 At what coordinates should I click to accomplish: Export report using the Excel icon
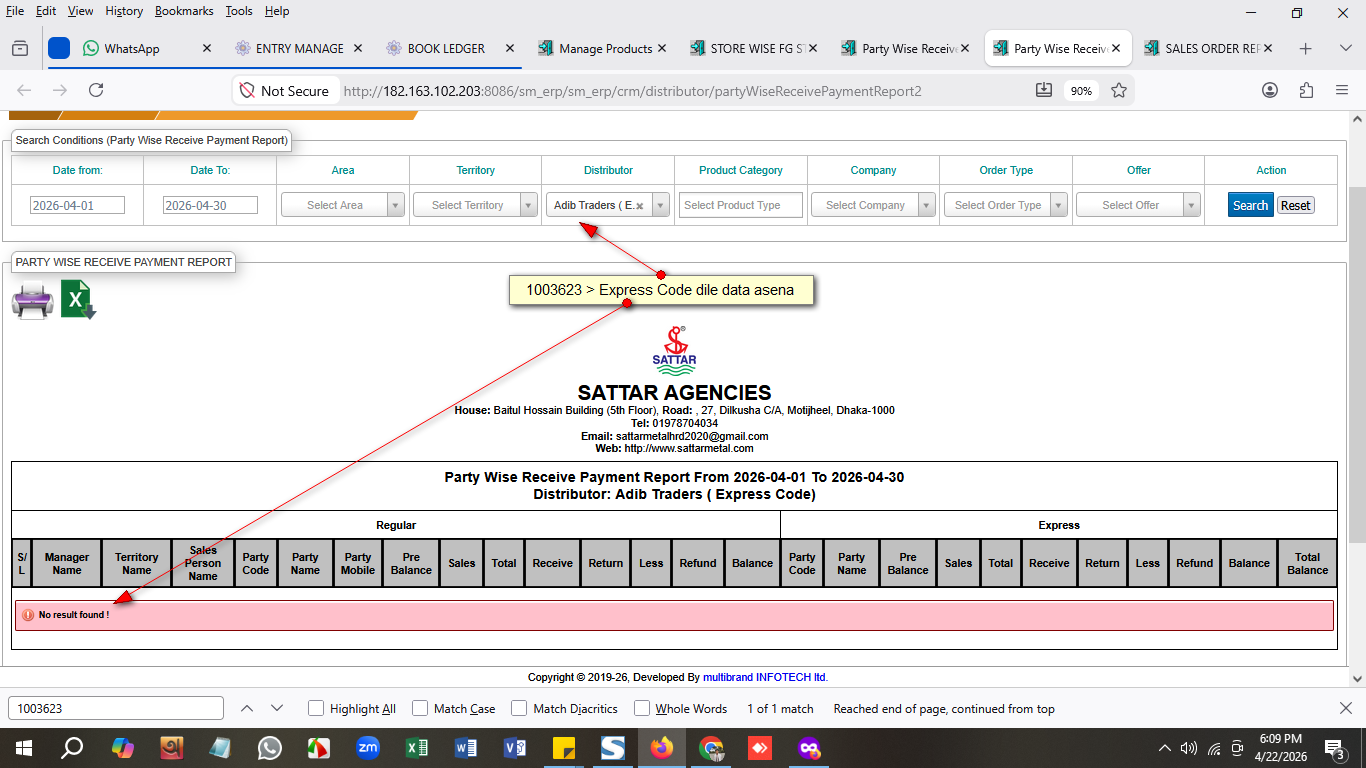click(x=78, y=300)
